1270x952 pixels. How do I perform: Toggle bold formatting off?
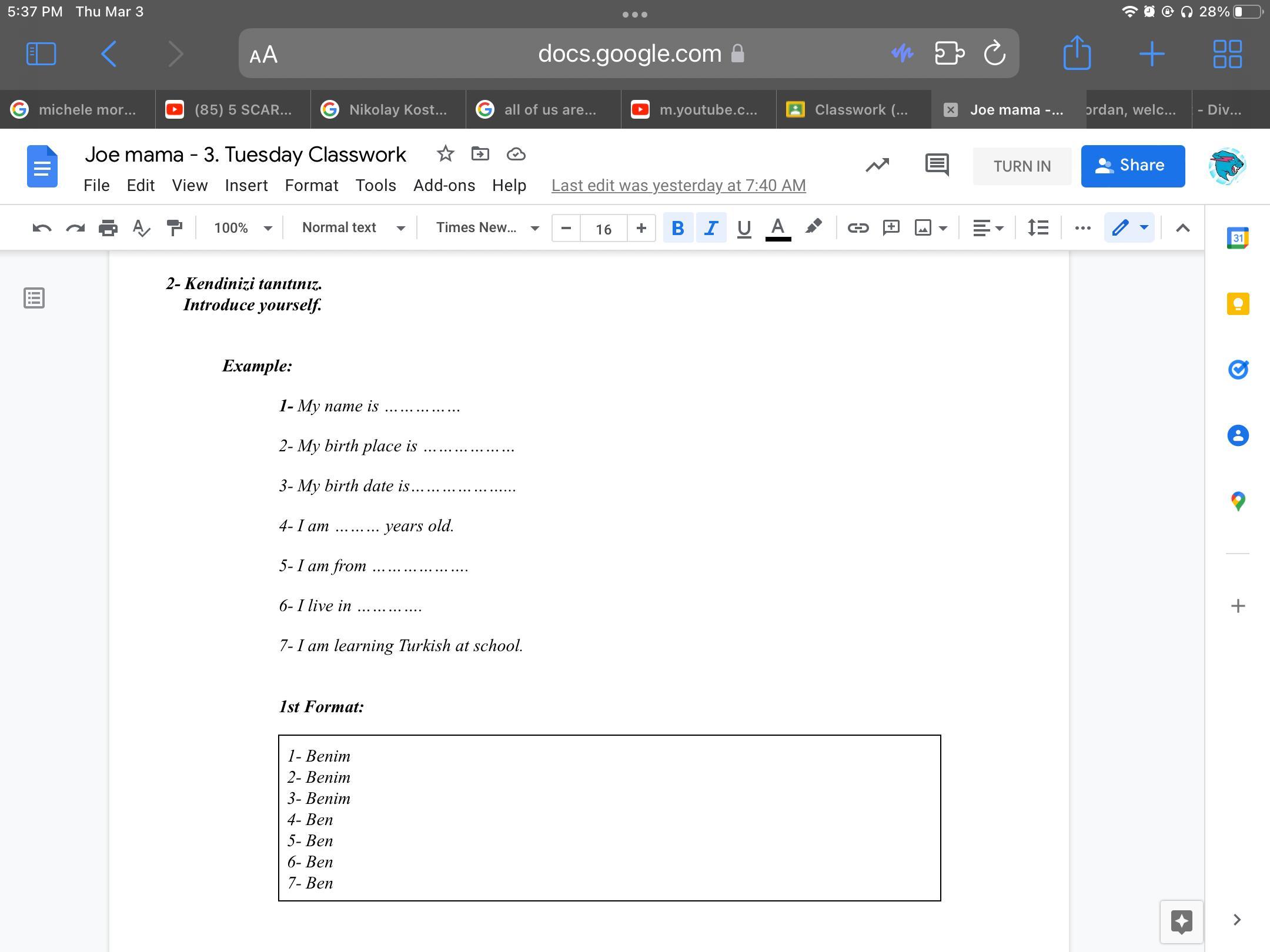click(x=677, y=228)
